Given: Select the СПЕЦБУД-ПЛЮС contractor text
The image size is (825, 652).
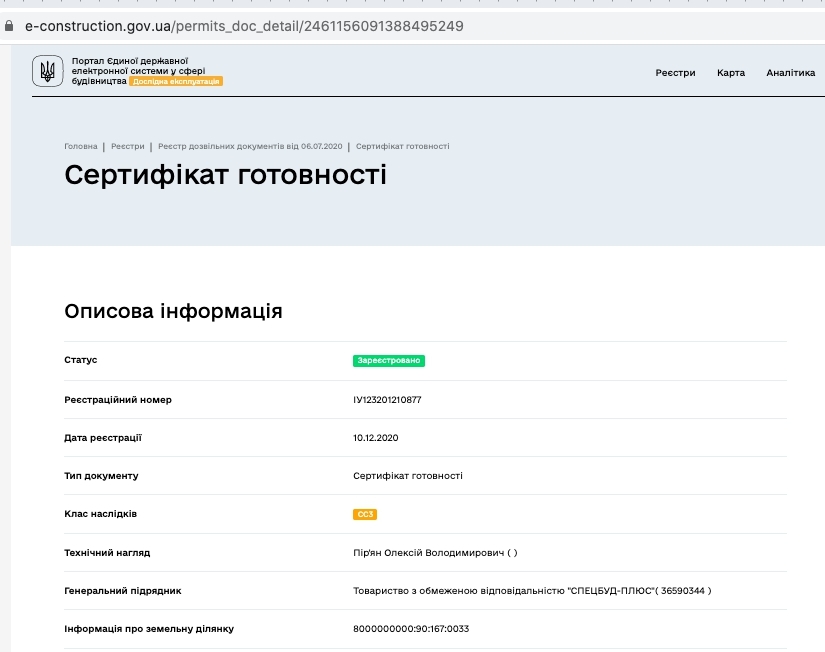Looking at the screenshot, I should 532,590.
